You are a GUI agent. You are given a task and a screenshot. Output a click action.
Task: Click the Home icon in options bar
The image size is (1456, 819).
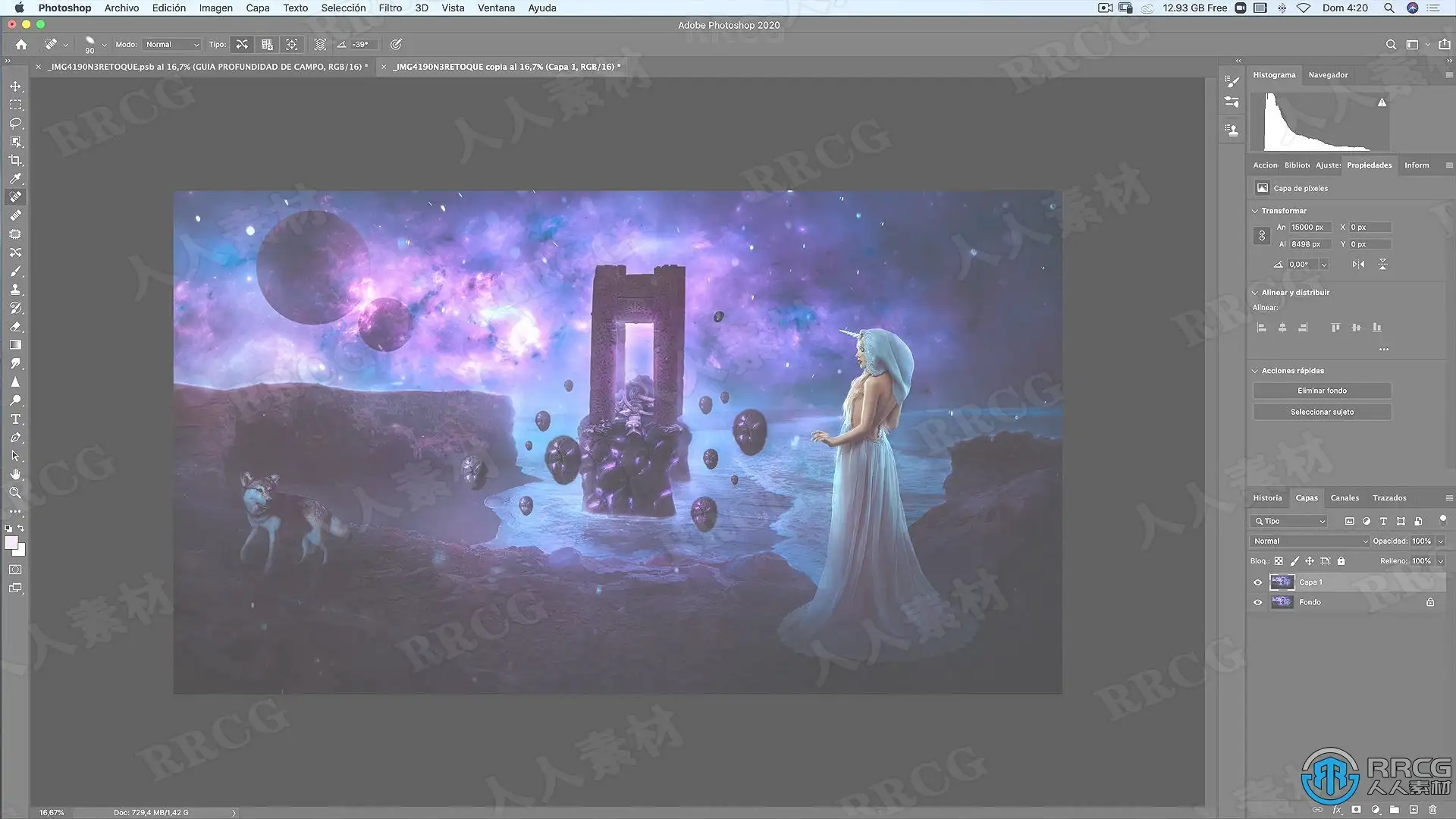(21, 45)
